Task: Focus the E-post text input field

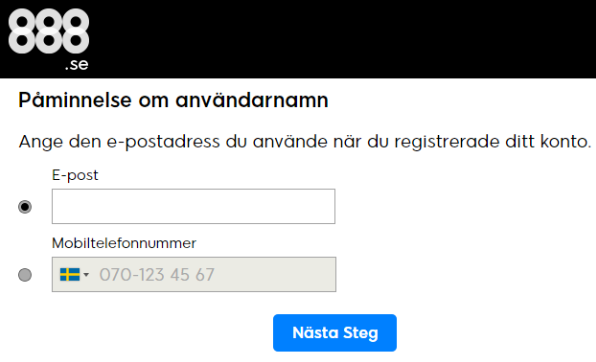Action: click(x=193, y=206)
